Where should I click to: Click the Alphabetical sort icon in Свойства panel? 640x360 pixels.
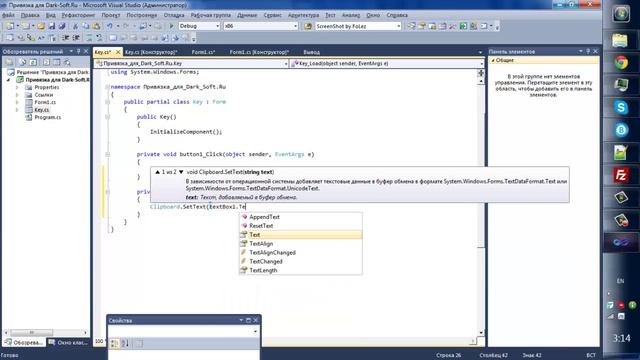pos(125,343)
